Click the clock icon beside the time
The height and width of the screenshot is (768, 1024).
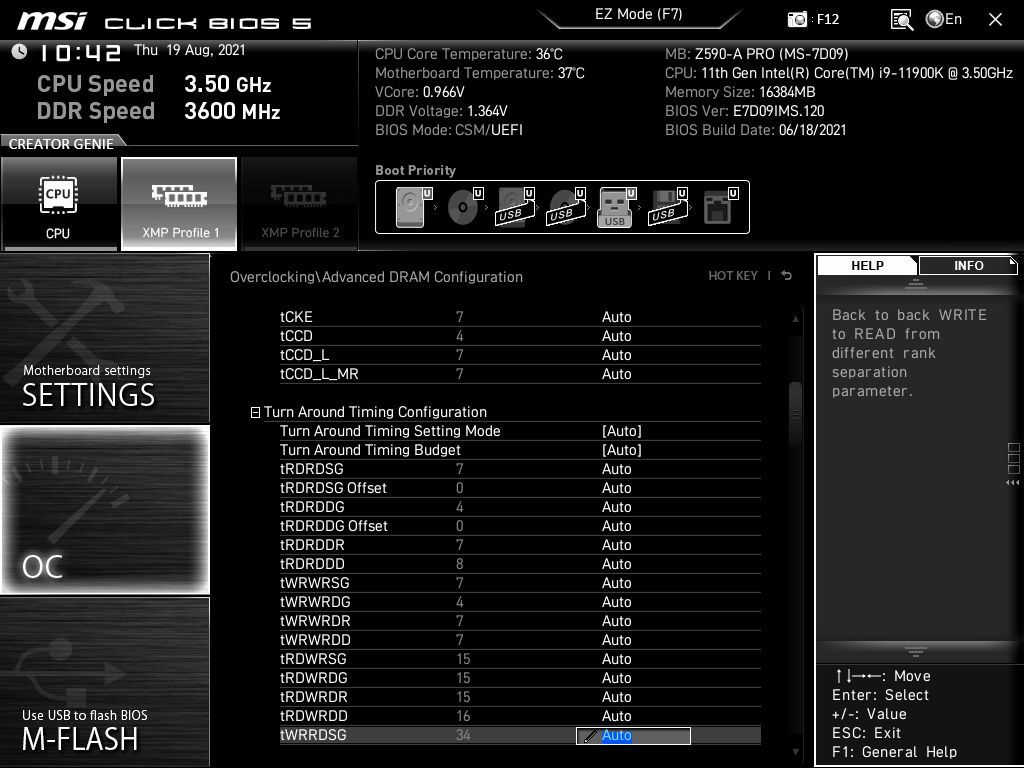[x=19, y=52]
